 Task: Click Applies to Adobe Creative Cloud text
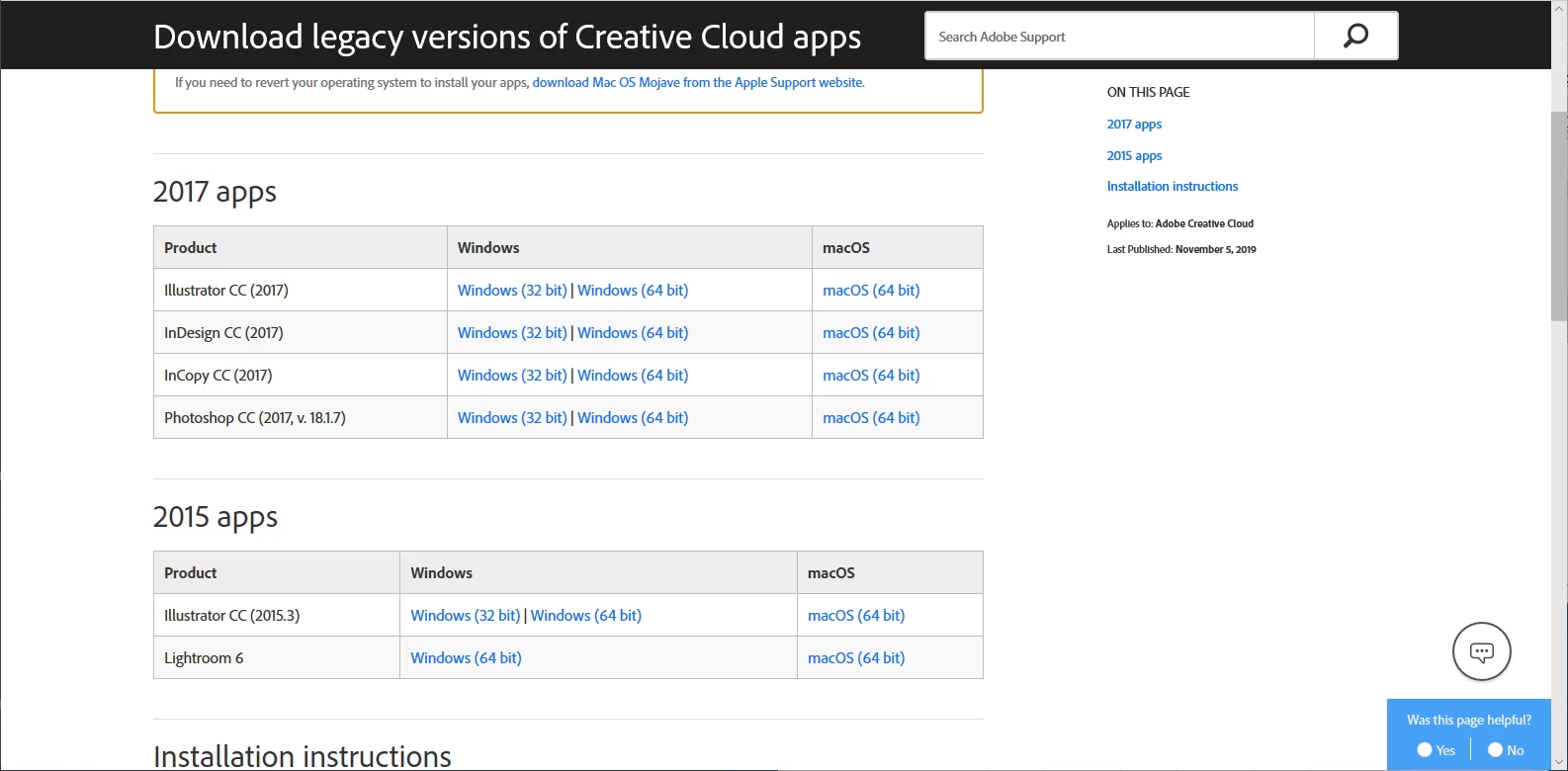[1180, 224]
